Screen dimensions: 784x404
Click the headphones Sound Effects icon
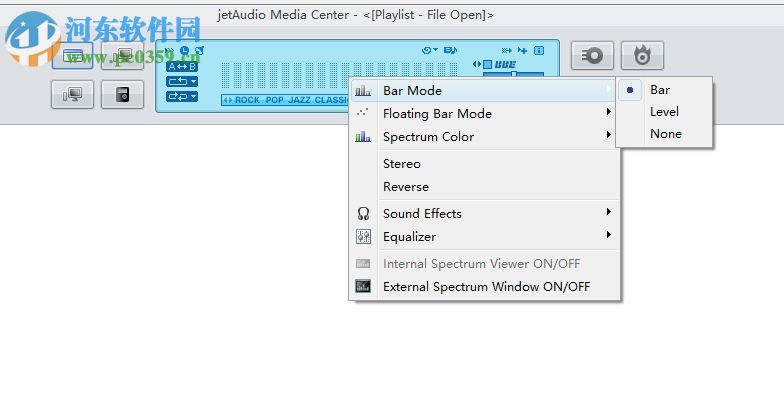coord(363,214)
